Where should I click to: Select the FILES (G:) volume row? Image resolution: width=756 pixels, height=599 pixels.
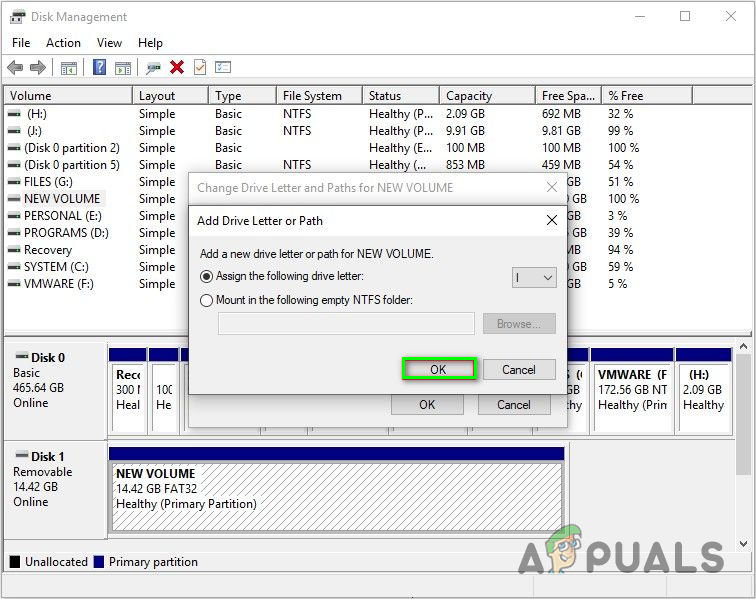(x=48, y=182)
